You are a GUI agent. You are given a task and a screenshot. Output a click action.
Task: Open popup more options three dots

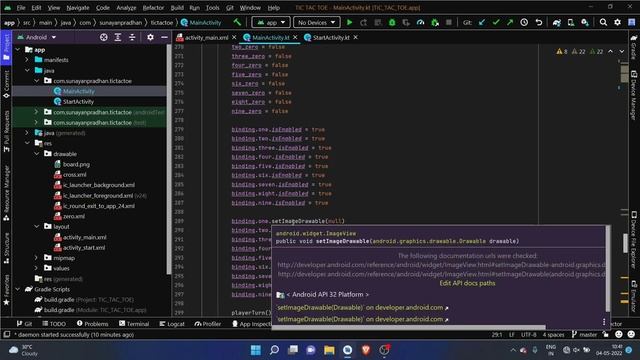coord(604,322)
